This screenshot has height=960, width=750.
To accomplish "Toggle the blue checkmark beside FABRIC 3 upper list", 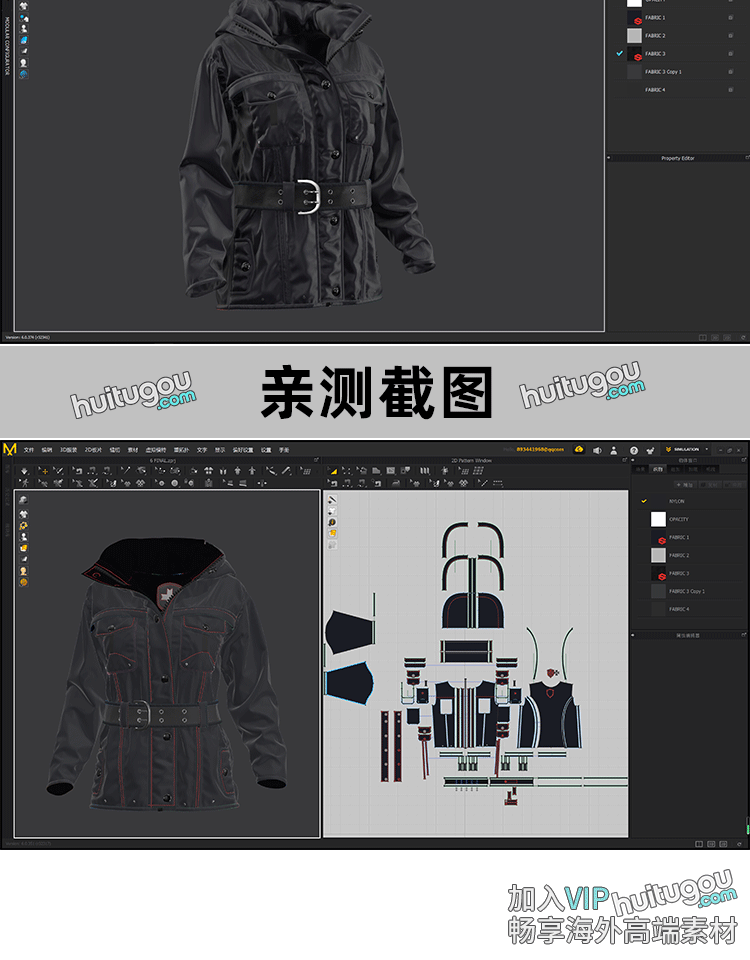I will [620, 53].
